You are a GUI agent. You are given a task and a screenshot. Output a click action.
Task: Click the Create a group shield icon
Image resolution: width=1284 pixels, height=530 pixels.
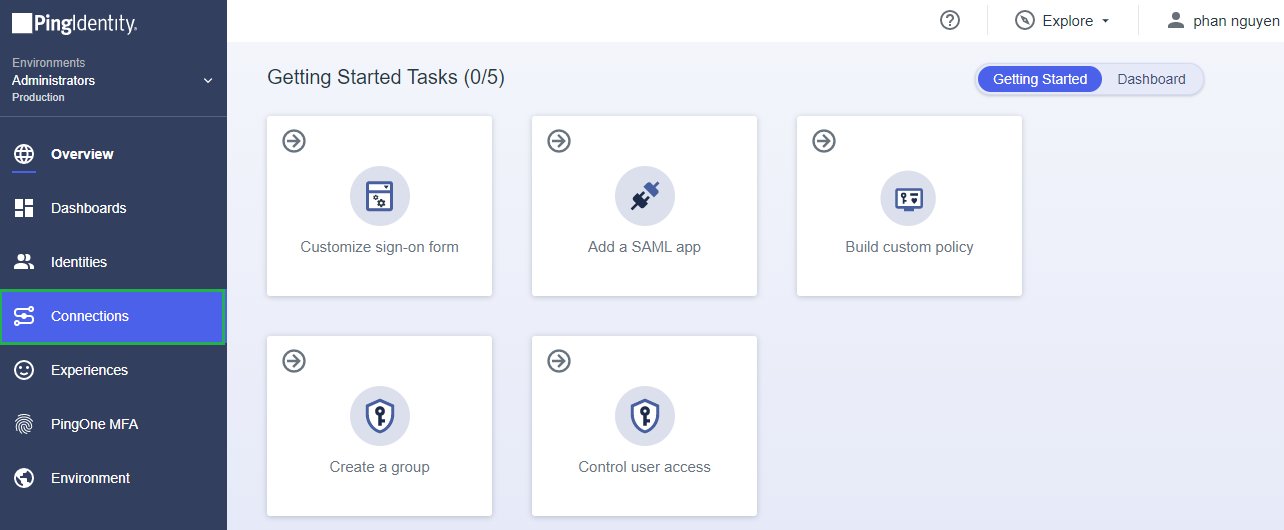click(x=379, y=416)
